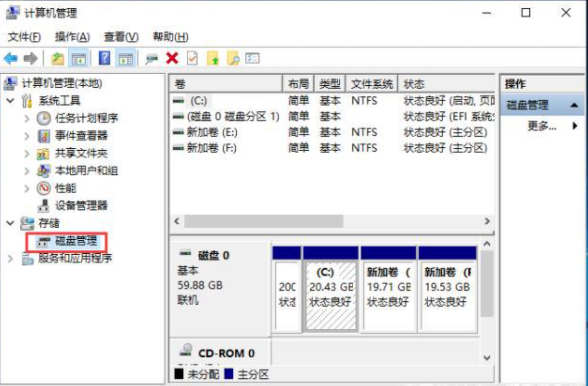Expand the 事件查看器 node
This screenshot has height=386, width=588.
click(27, 136)
